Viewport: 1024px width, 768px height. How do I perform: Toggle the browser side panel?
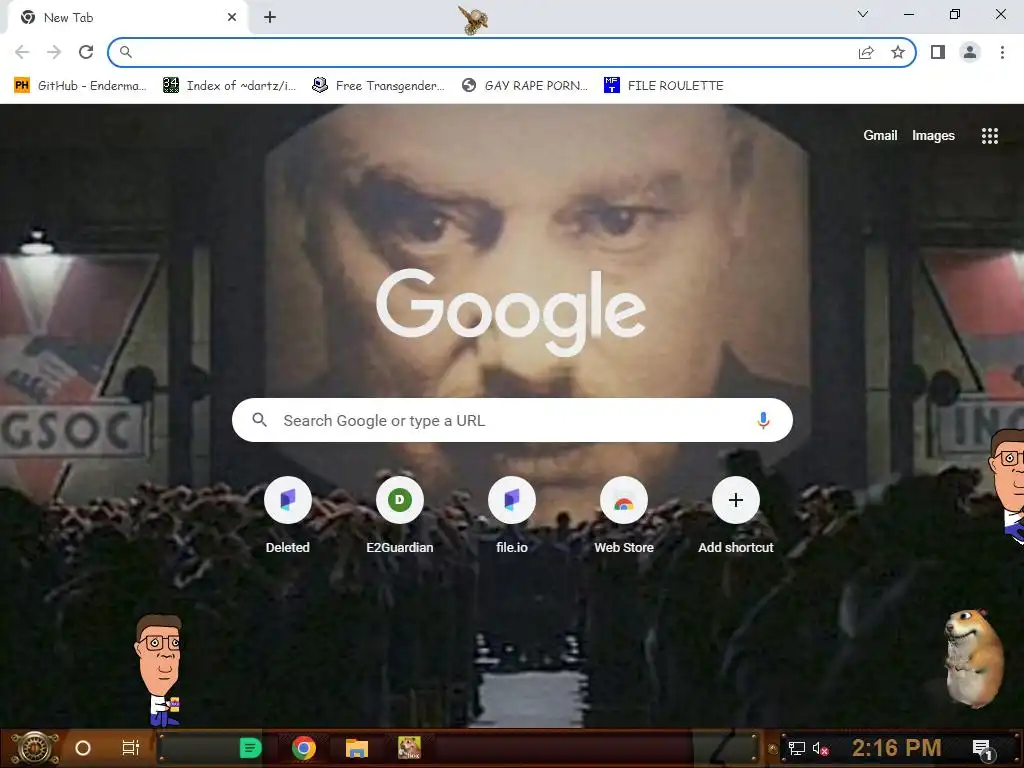(938, 52)
